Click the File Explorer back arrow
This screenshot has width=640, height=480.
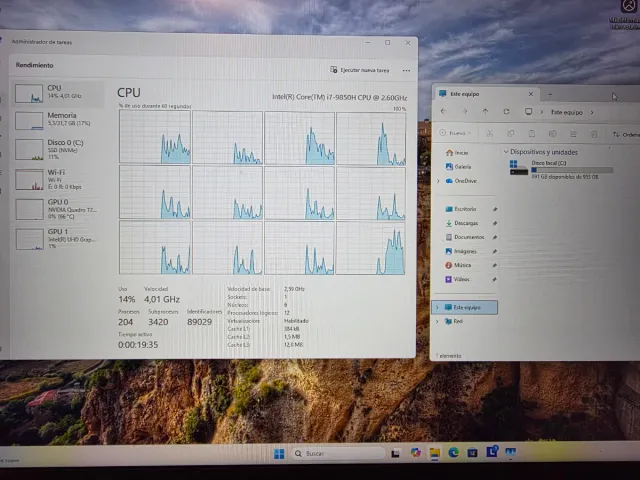point(444,112)
